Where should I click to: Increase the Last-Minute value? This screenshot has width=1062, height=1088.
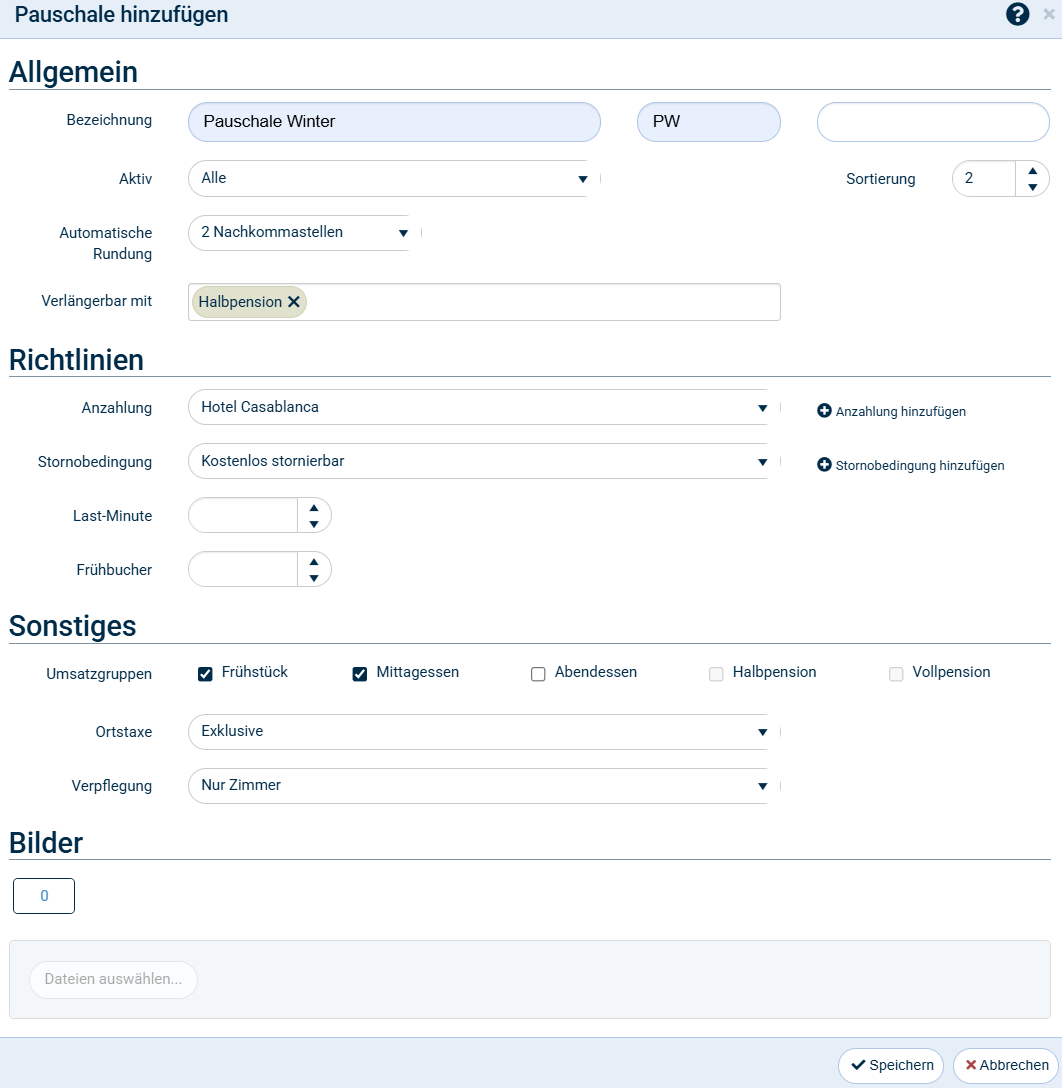click(314, 508)
